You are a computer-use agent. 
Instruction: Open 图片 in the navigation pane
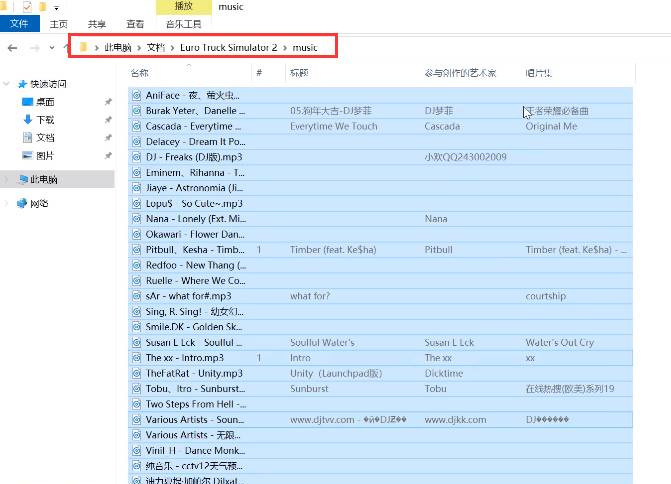point(45,156)
